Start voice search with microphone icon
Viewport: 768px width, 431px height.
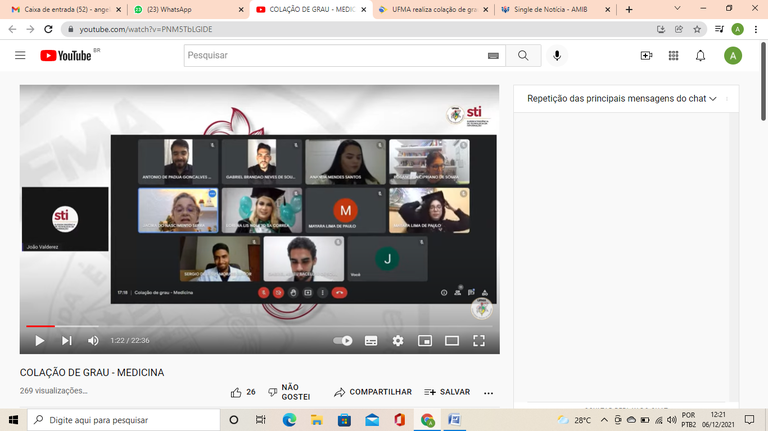[x=558, y=56]
